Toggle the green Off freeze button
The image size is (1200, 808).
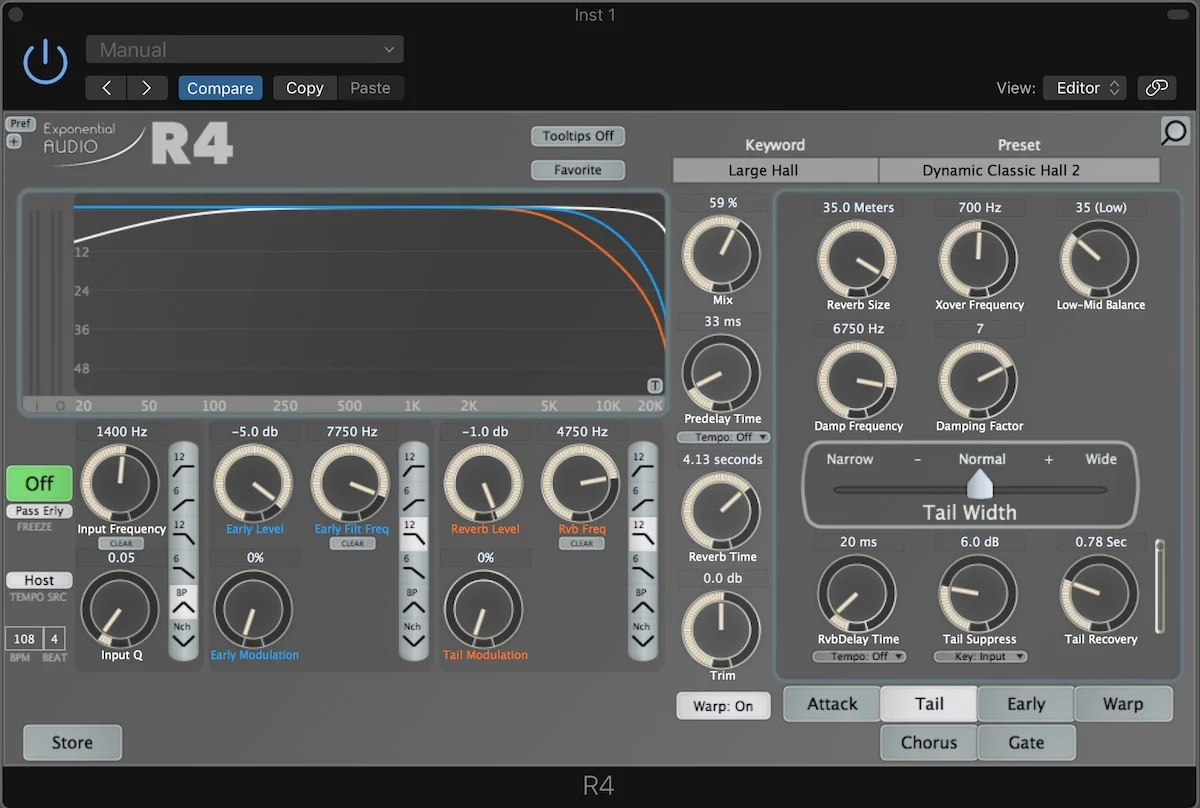[39, 483]
